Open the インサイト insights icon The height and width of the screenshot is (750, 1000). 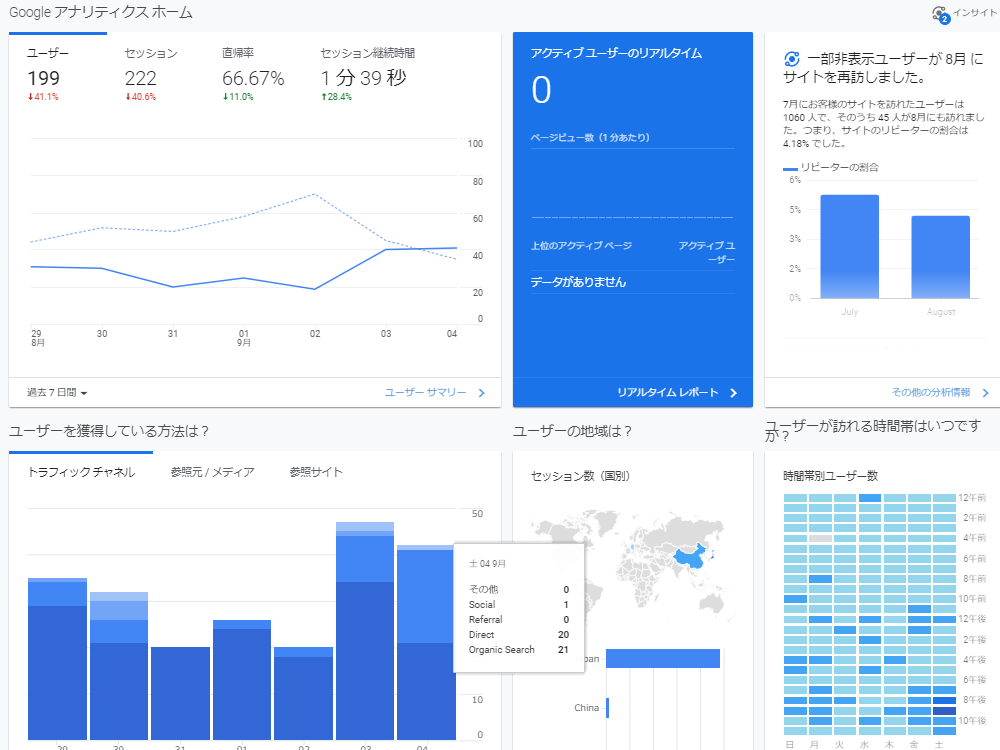point(941,14)
